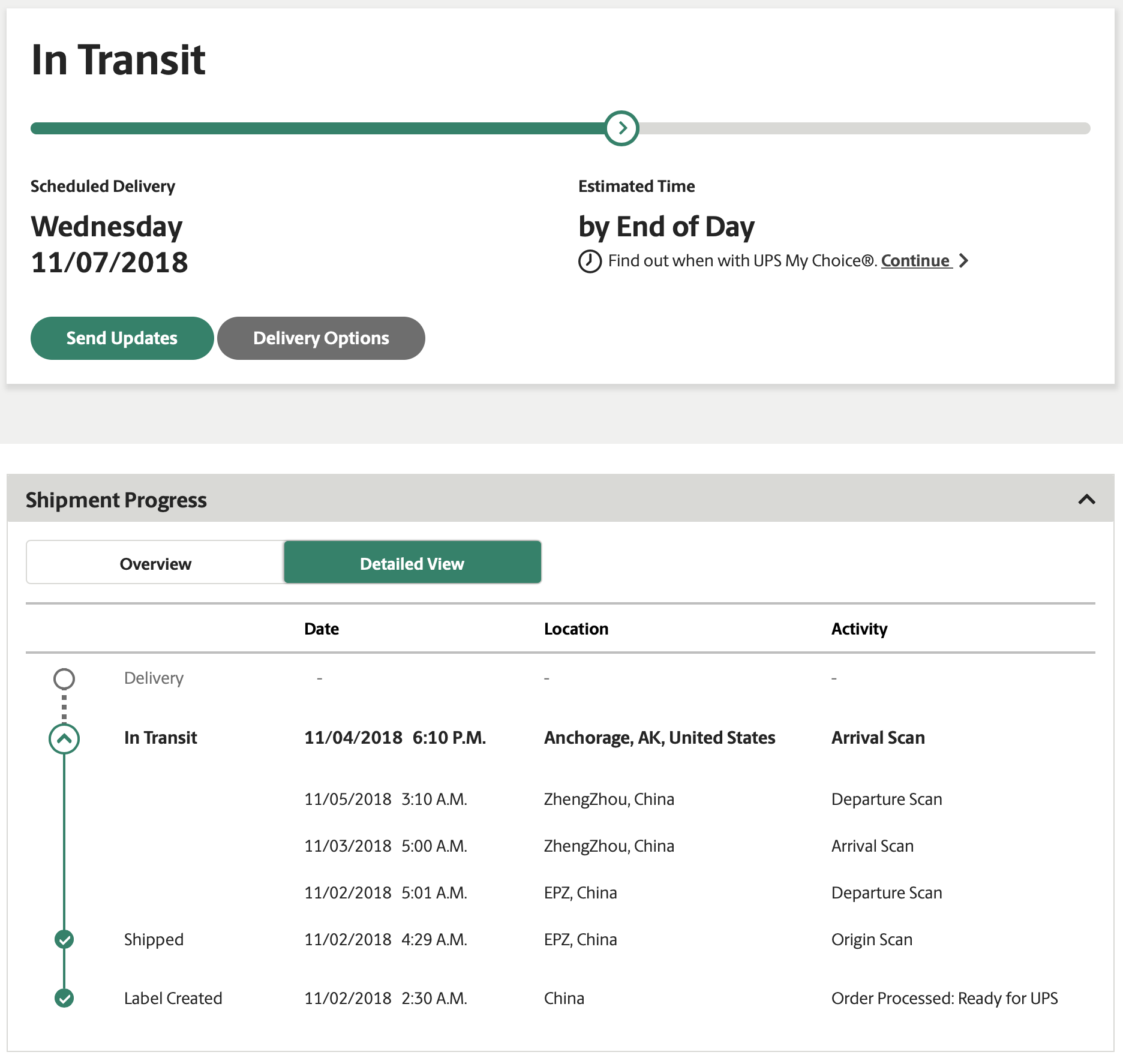
Task: Click the Shipment Progress header title
Action: coord(116,500)
